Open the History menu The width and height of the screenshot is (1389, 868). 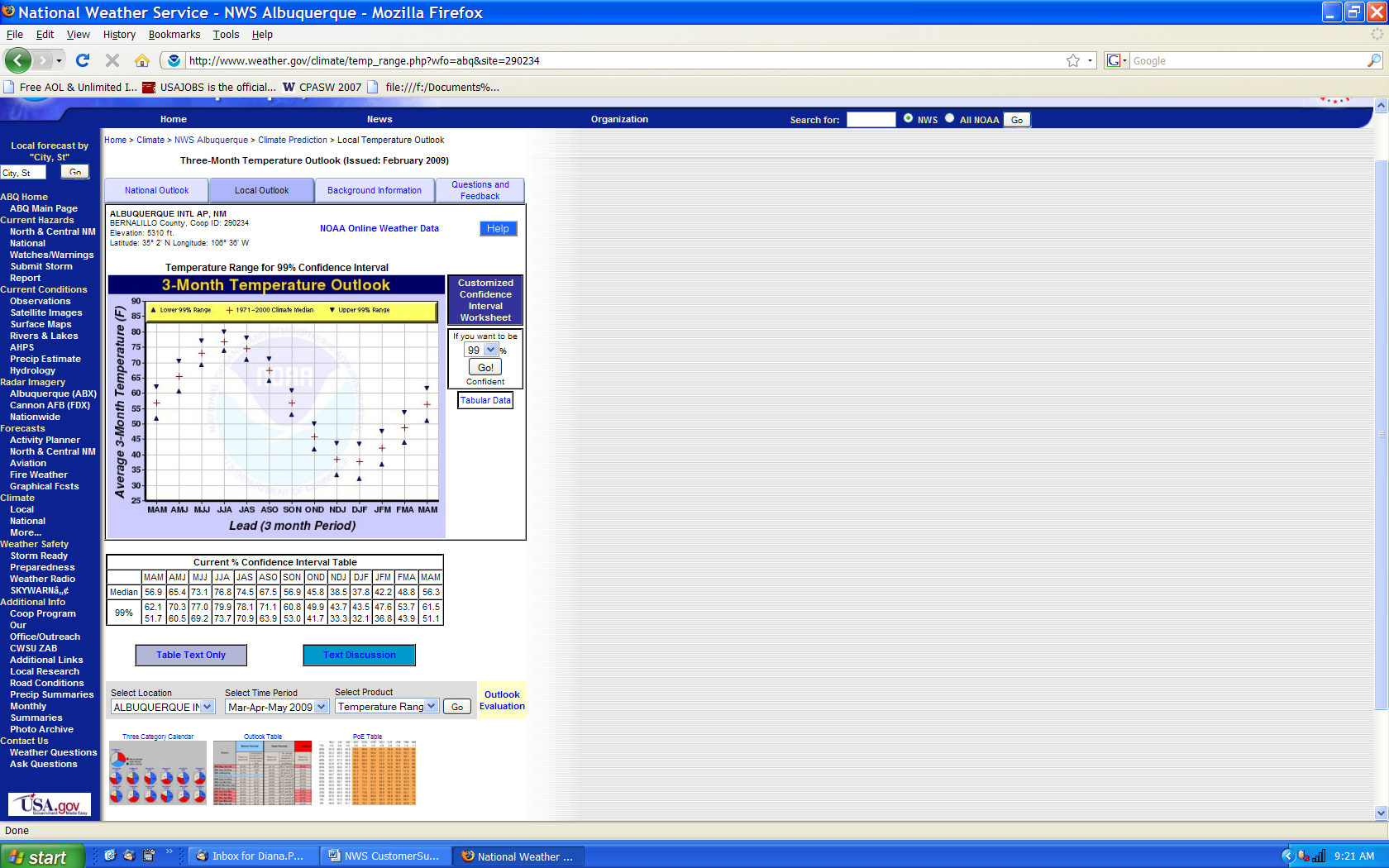(x=119, y=34)
